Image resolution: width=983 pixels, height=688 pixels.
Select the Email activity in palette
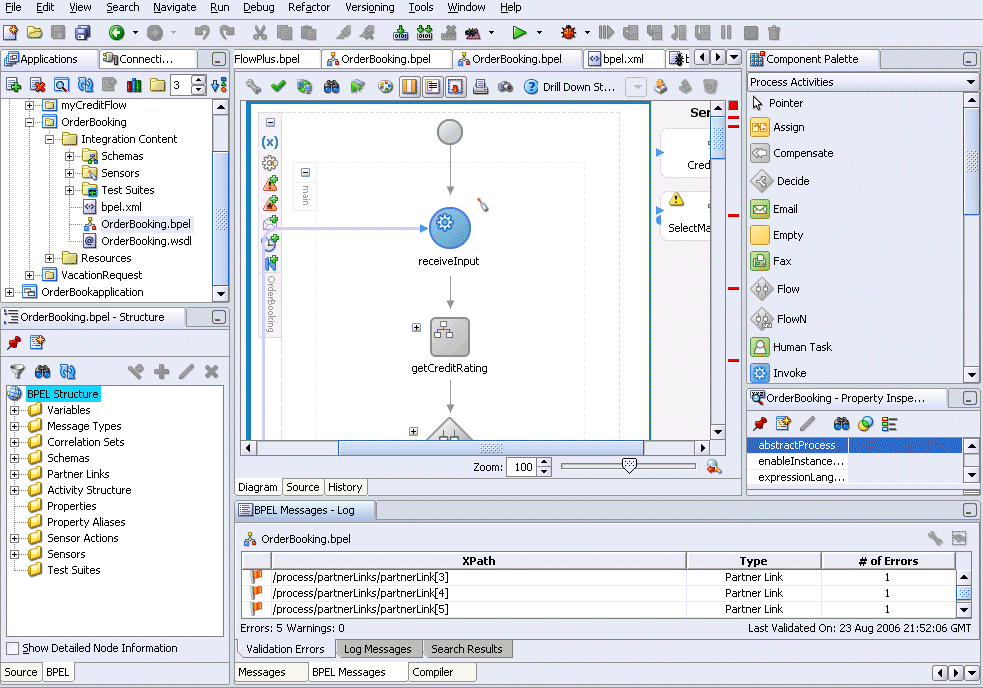click(774, 209)
